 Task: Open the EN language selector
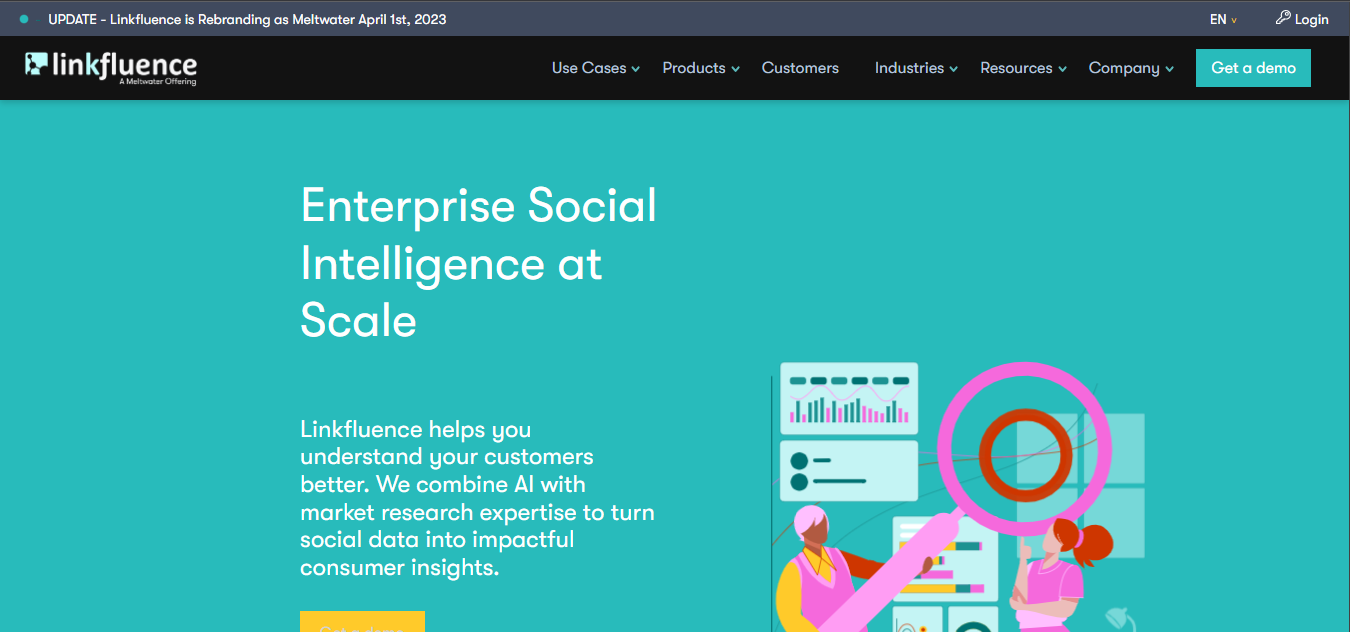click(x=1223, y=19)
